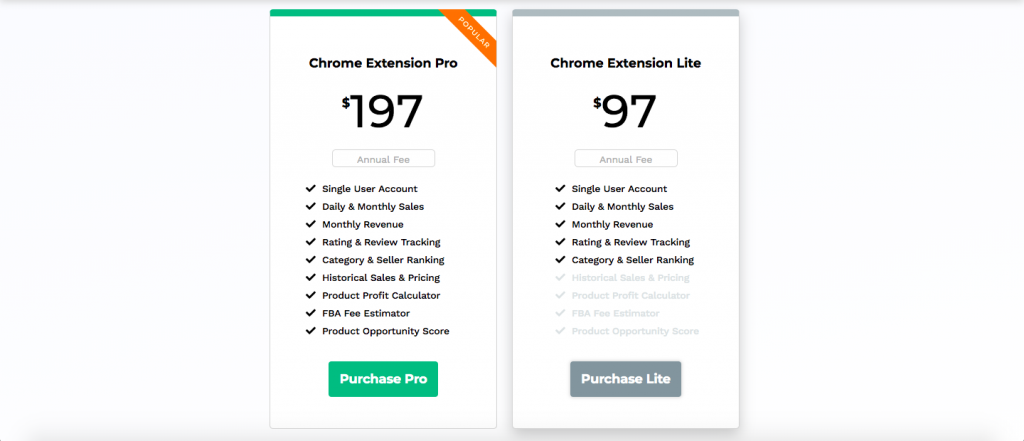
Task: Click the Purchase Pro button
Action: tap(383, 379)
